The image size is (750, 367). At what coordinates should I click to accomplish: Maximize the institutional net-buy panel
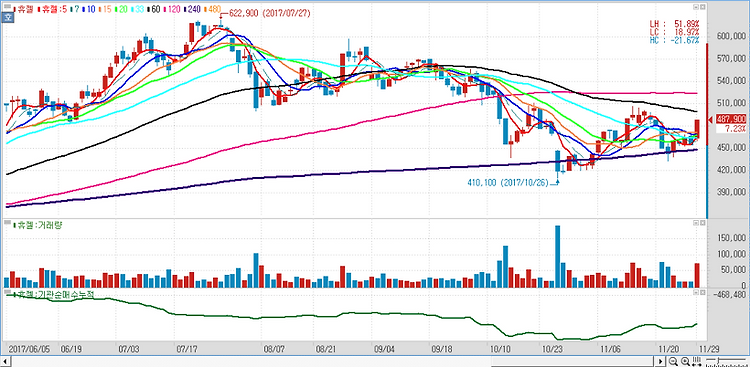[703, 292]
